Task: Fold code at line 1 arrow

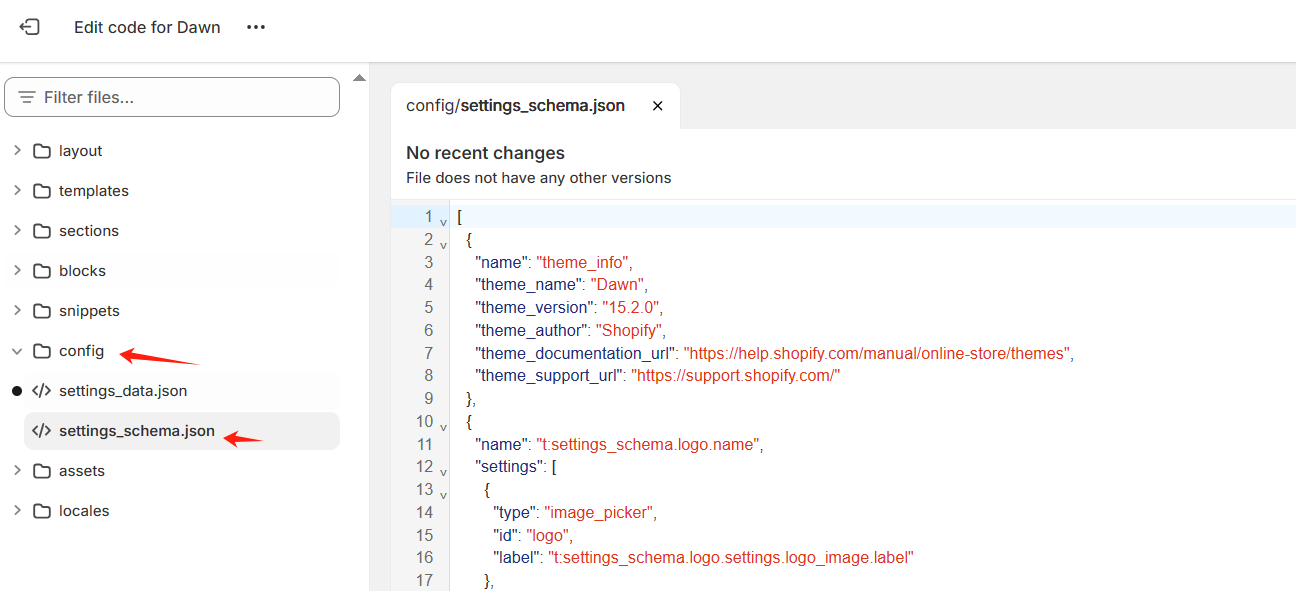Action: pyautogui.click(x=443, y=221)
